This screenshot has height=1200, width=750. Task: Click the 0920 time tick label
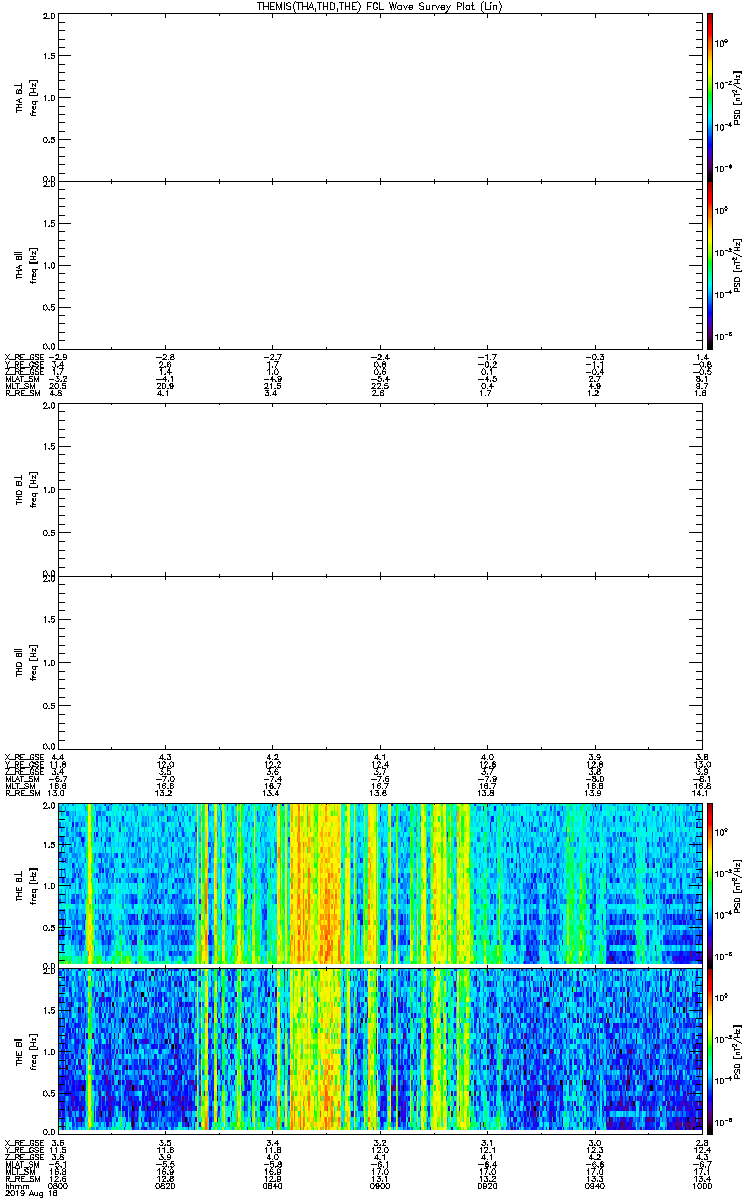click(487, 1185)
